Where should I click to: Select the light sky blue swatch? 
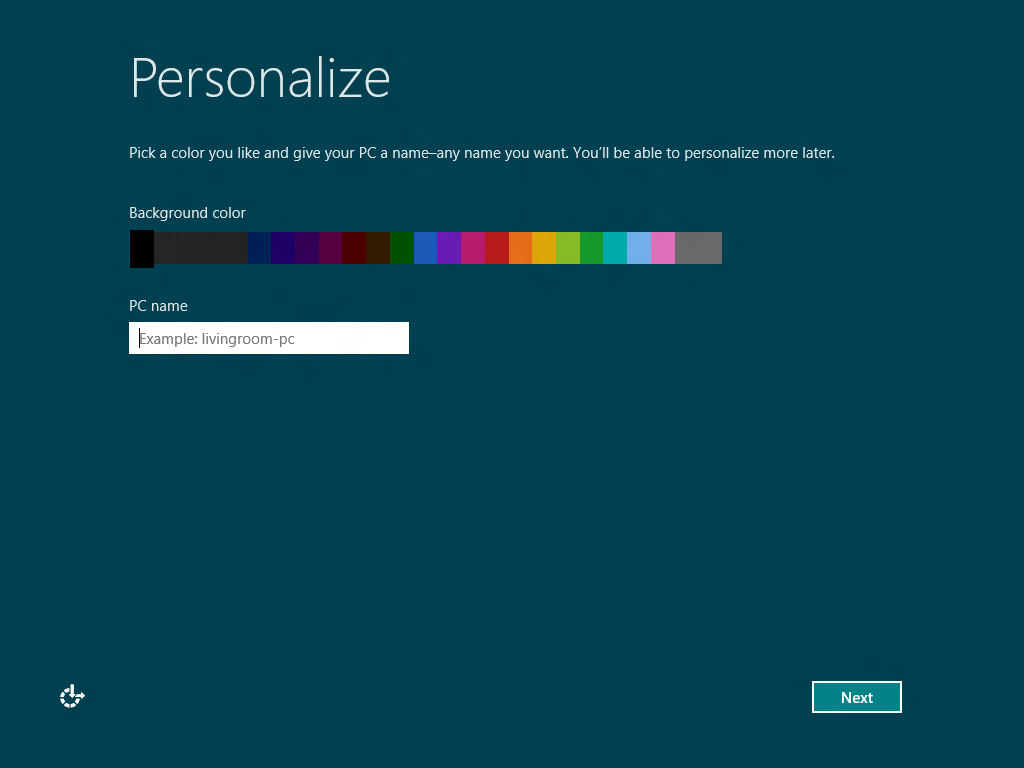(639, 248)
